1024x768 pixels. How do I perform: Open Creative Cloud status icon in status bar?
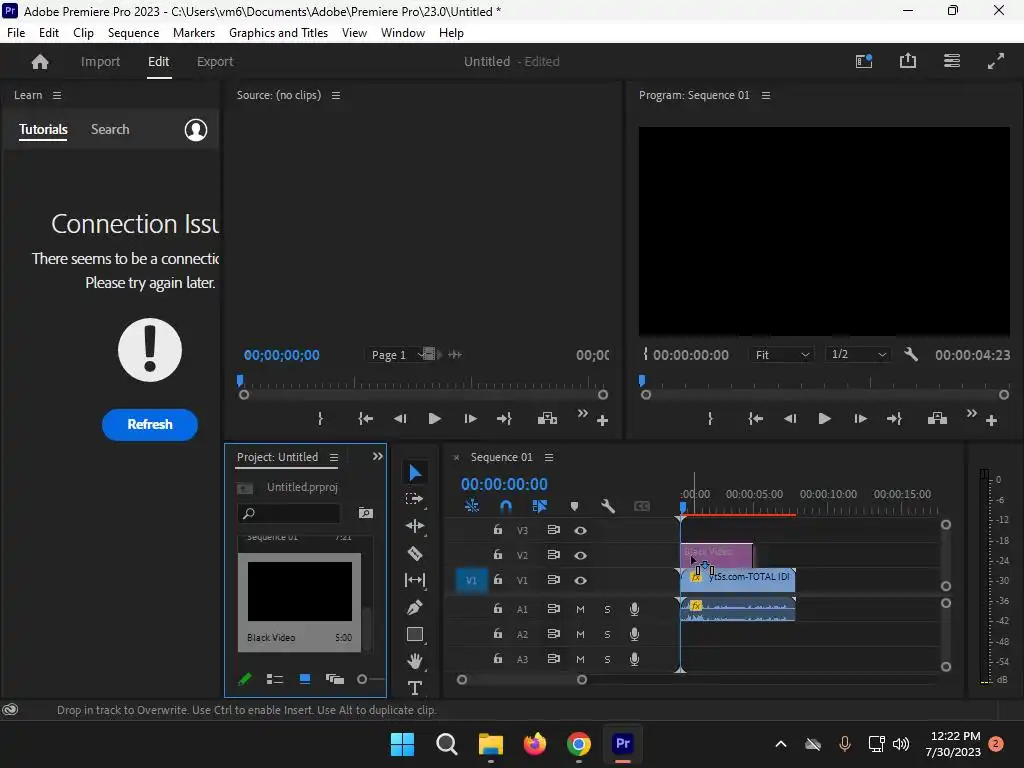point(10,710)
